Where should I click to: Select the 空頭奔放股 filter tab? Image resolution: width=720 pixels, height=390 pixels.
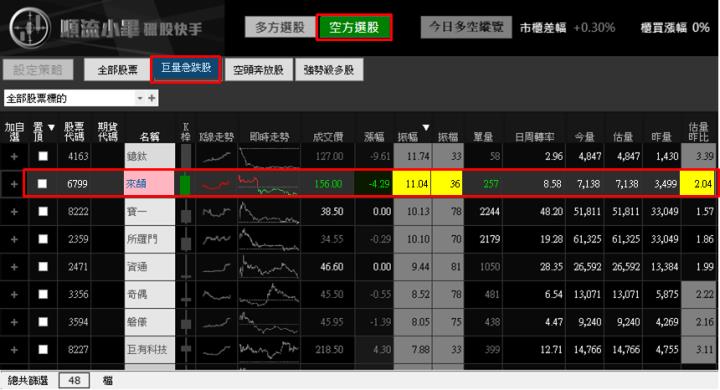258,70
